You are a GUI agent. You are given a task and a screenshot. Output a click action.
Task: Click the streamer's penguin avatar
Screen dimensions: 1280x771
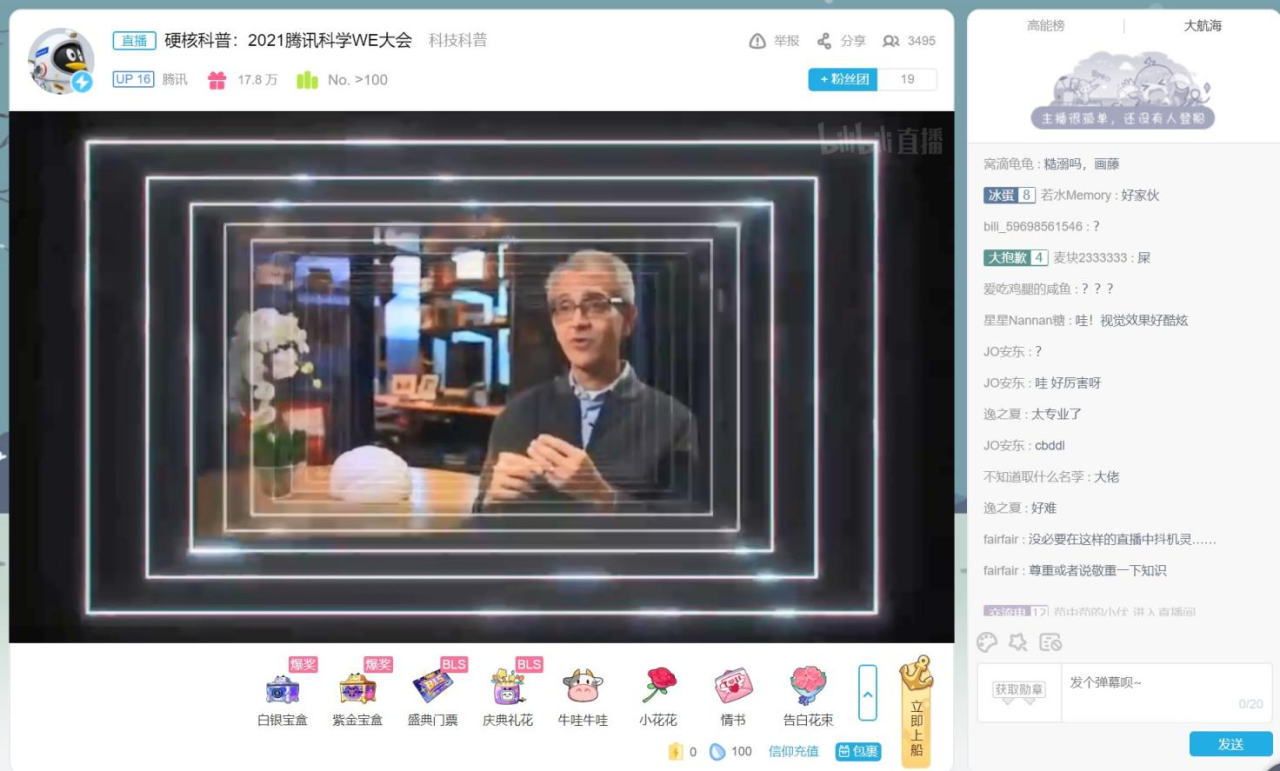point(61,60)
